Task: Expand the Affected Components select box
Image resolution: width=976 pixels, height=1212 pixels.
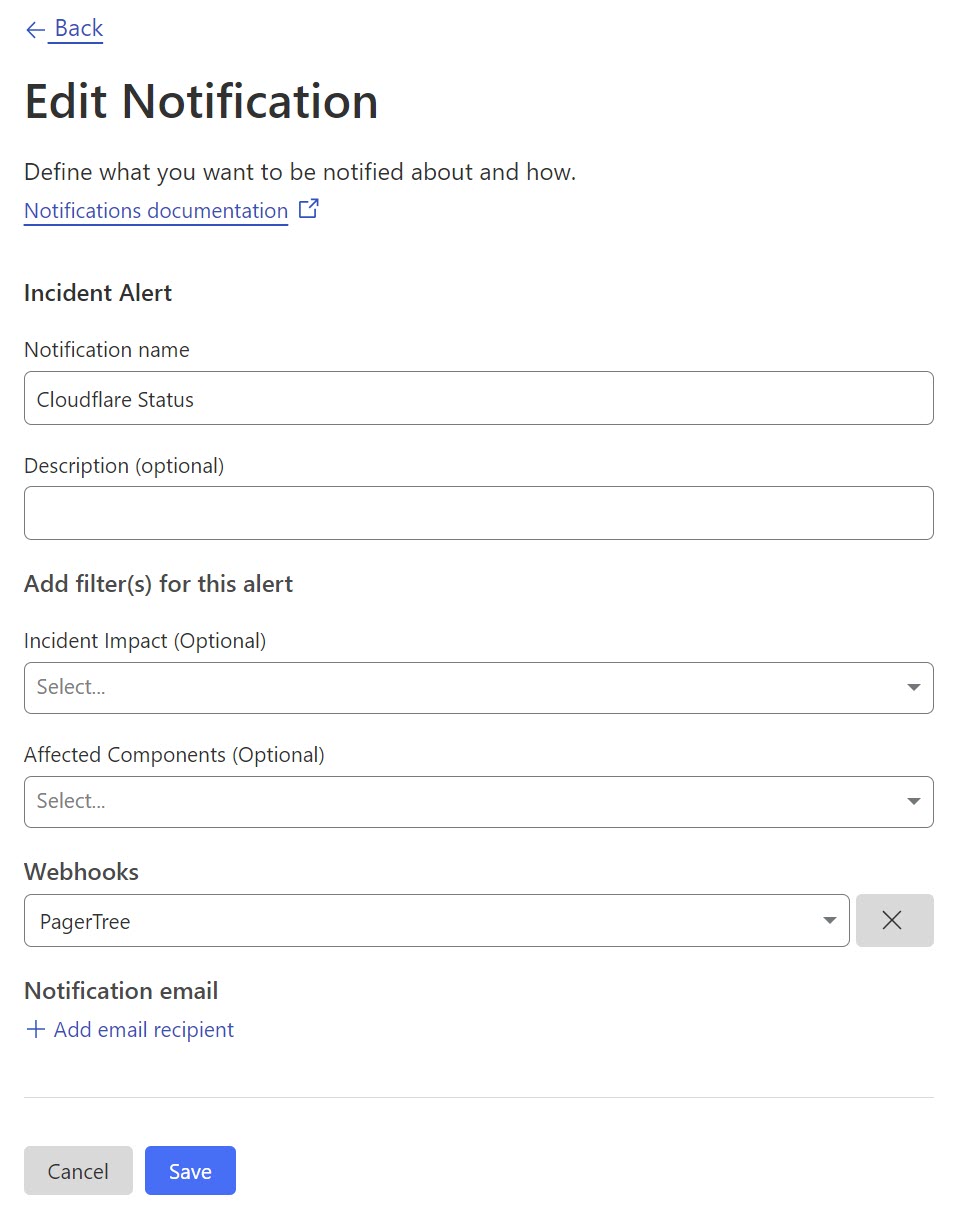Action: point(460,802)
